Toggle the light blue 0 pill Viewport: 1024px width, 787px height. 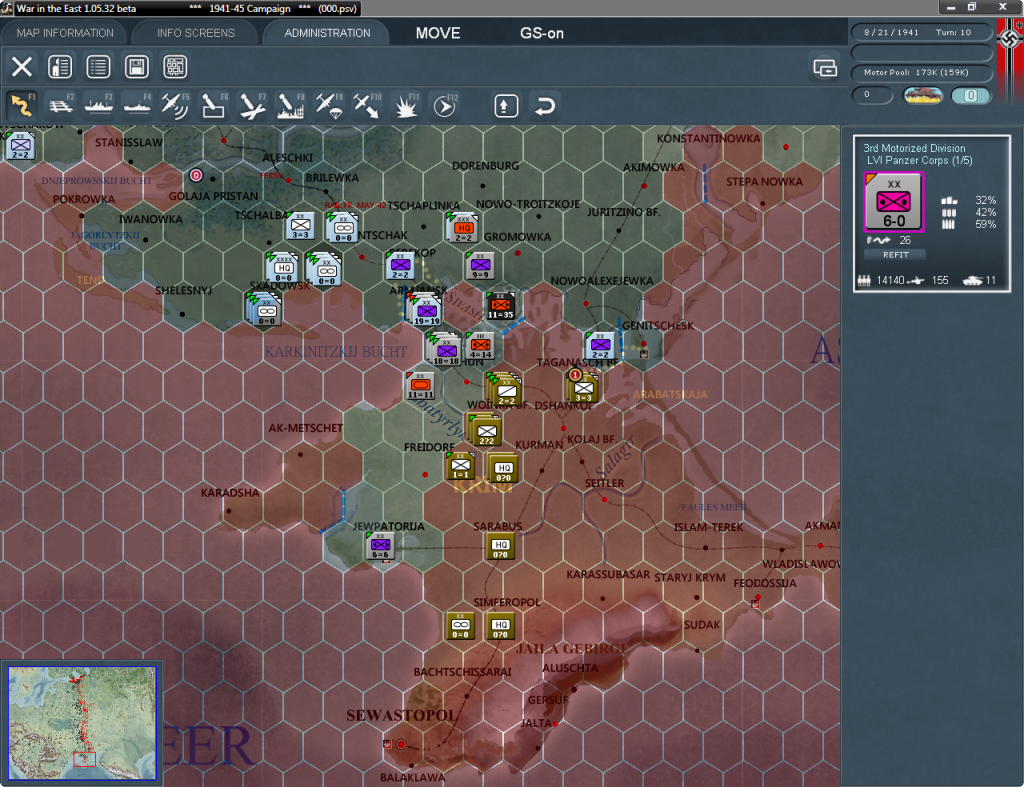click(x=971, y=96)
